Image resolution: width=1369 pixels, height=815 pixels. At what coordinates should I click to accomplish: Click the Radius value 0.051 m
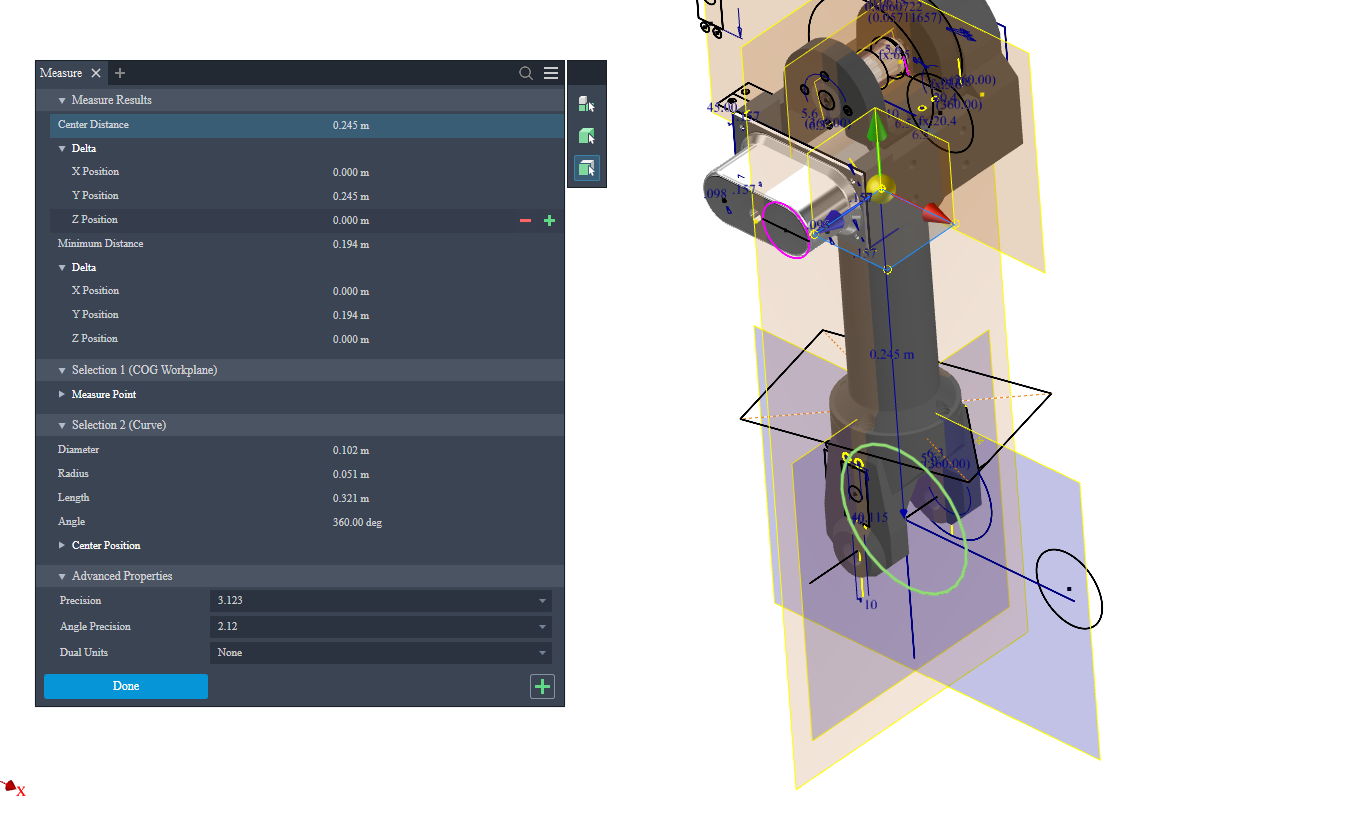pos(351,474)
